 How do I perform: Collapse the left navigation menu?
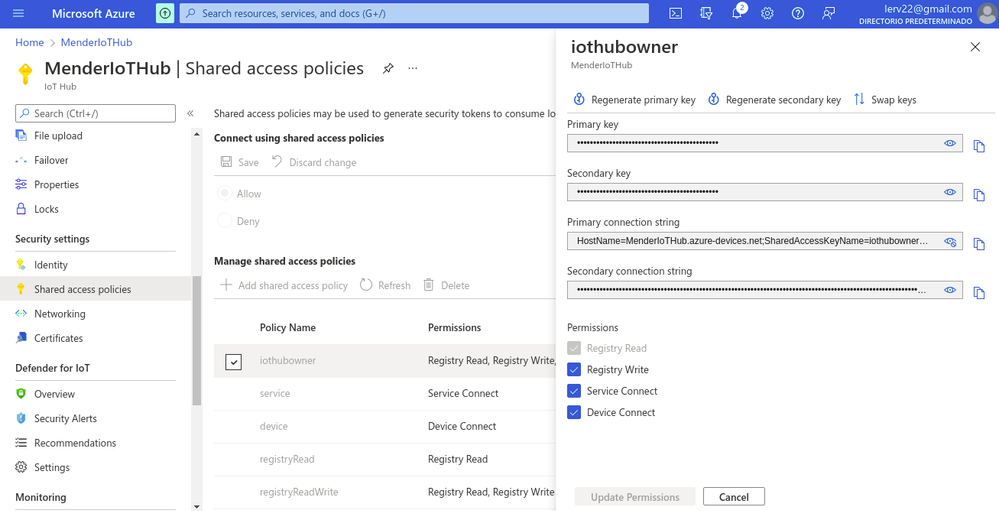pos(190,114)
